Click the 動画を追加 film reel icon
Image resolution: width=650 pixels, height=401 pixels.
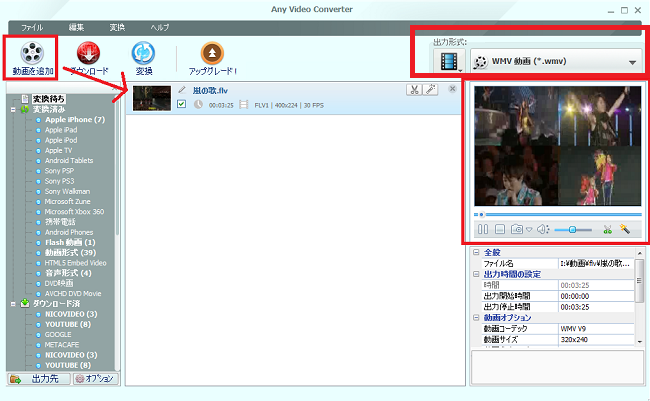(32, 53)
